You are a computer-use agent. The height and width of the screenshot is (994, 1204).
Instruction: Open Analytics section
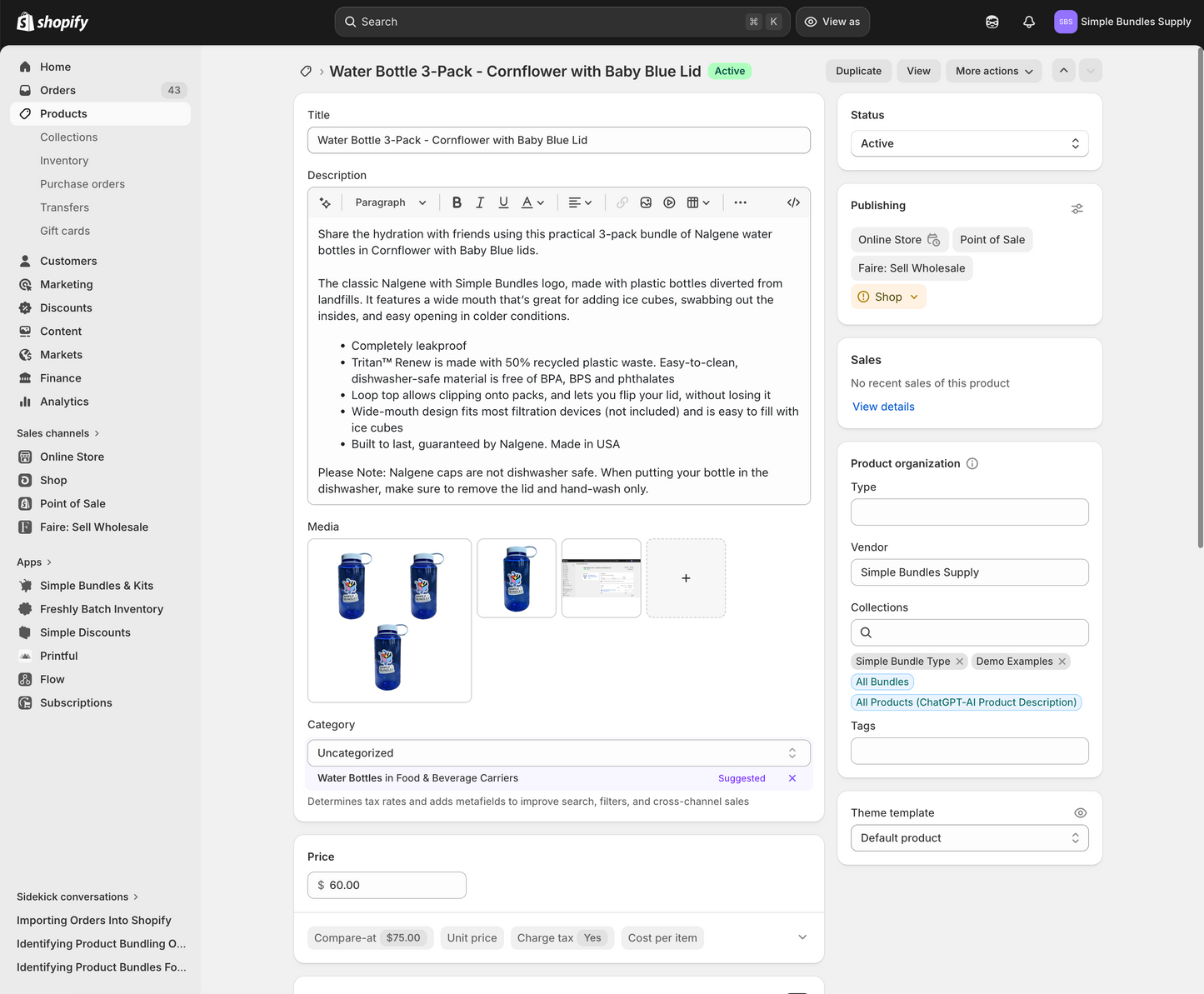tap(100, 402)
